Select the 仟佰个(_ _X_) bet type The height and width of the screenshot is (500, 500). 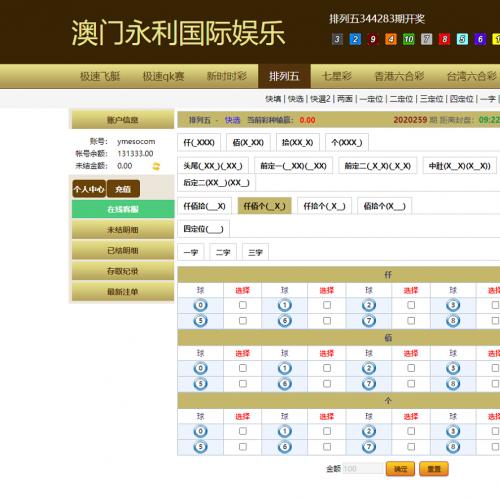pos(264,206)
